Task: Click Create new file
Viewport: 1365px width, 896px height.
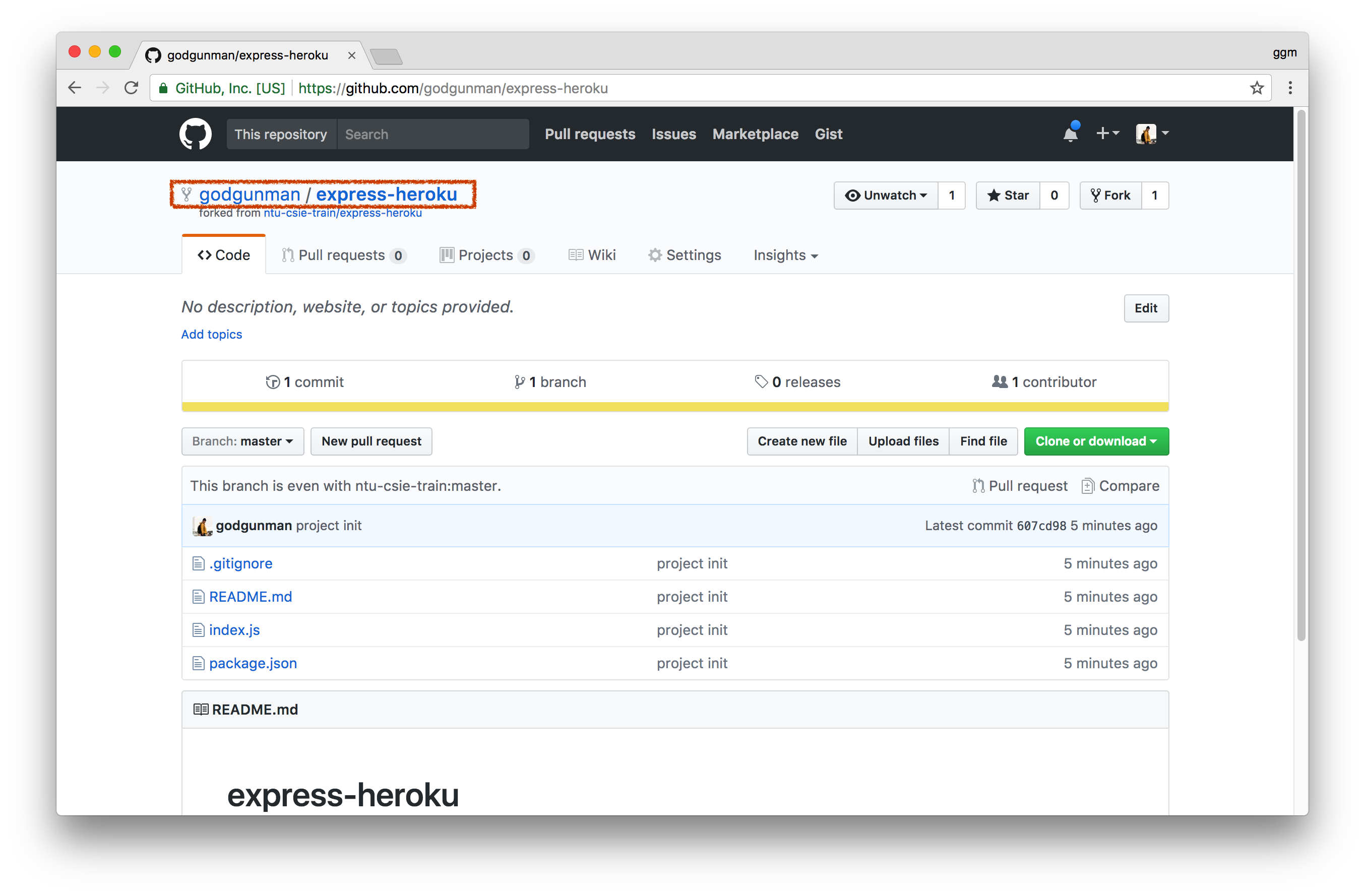Action: [802, 441]
